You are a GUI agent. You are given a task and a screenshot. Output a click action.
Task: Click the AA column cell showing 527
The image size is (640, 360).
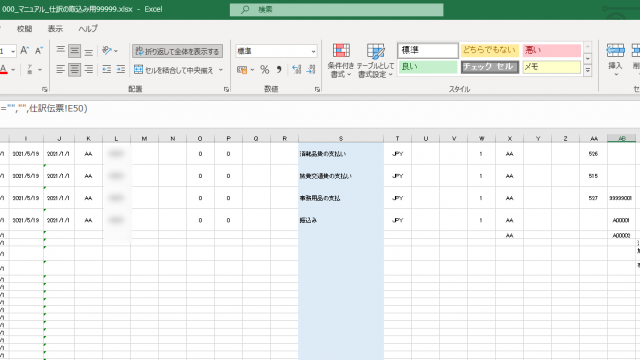tap(593, 198)
